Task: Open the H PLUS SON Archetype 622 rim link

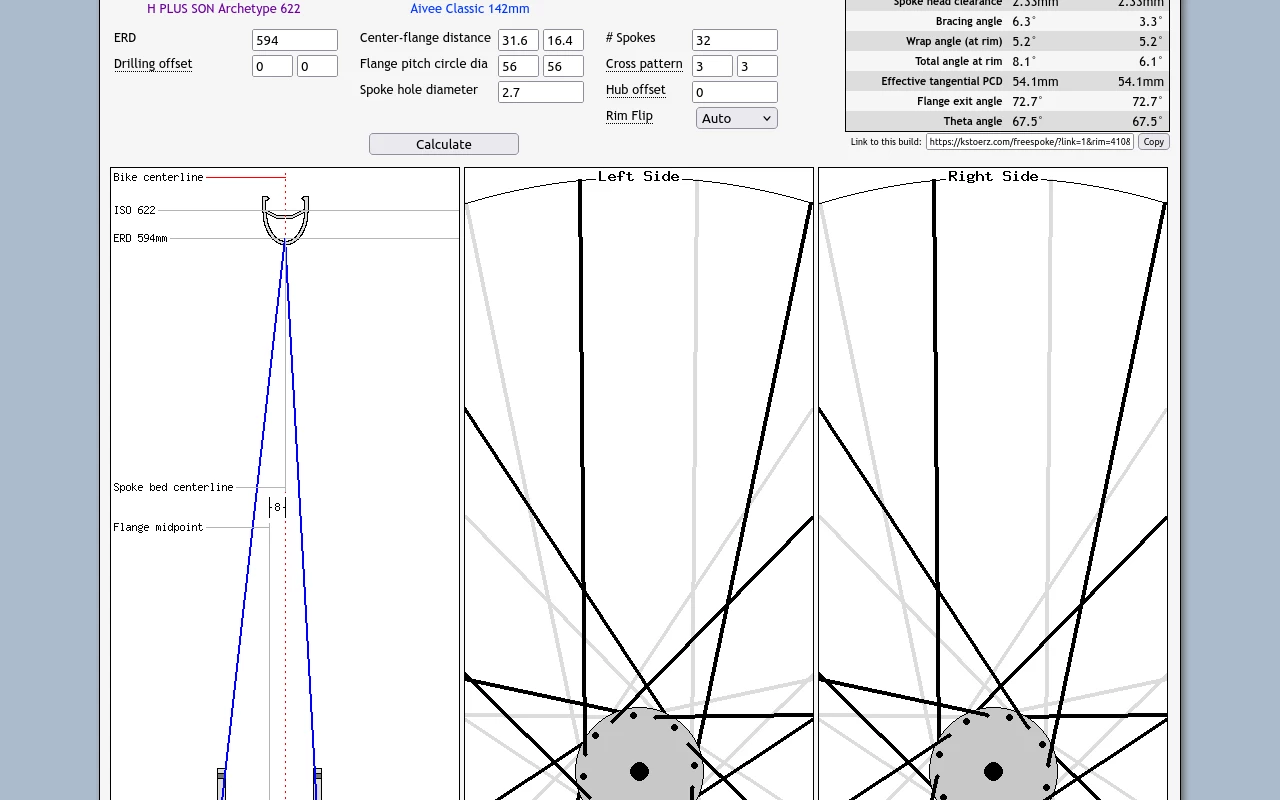Action: [x=223, y=9]
